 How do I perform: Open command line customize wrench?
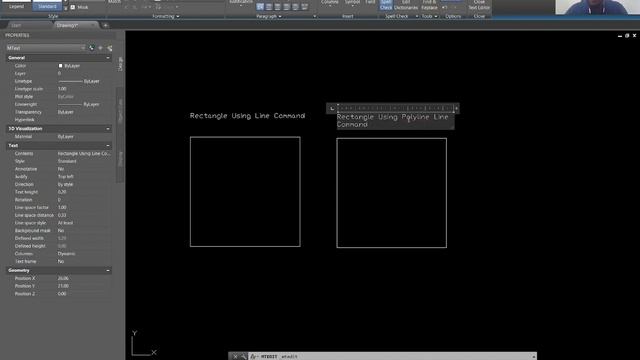(x=243, y=356)
